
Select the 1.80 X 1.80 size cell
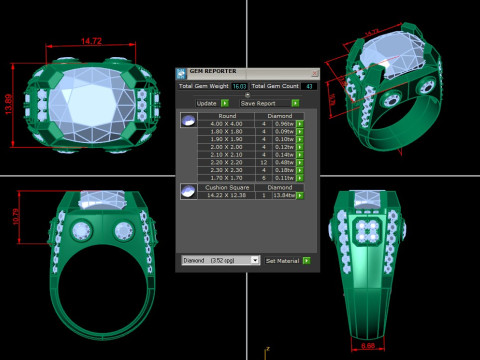click(x=226, y=131)
